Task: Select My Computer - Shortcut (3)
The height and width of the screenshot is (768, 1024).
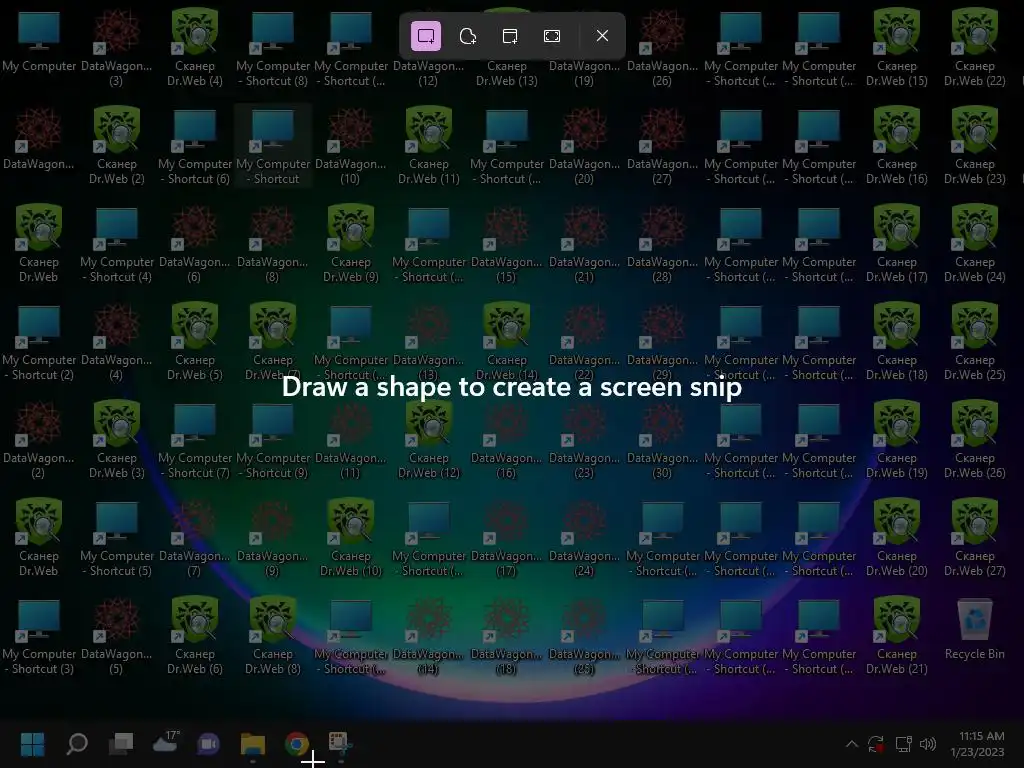Action: pyautogui.click(x=39, y=636)
